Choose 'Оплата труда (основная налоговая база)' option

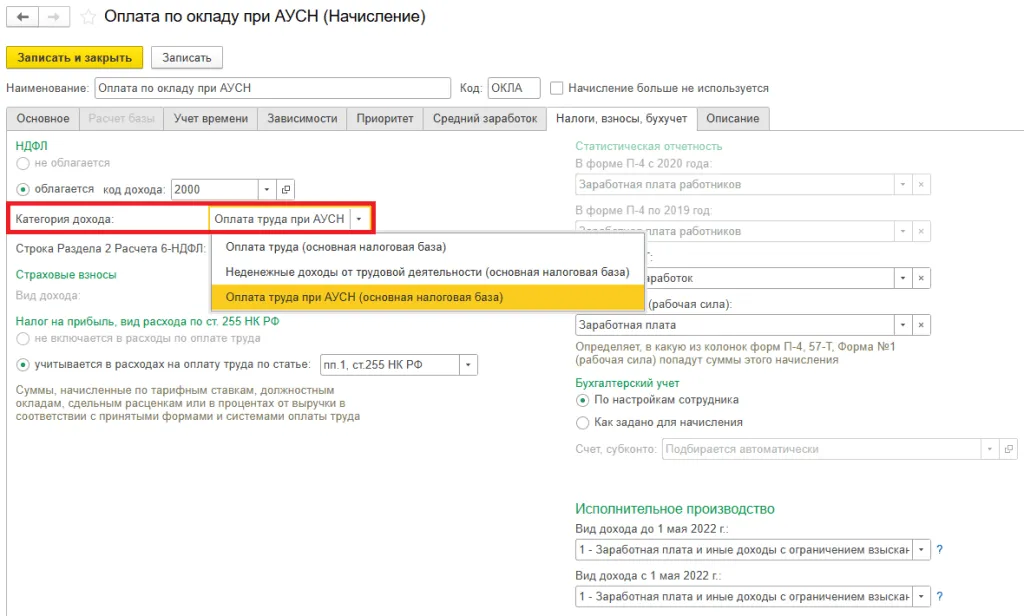coord(428,247)
